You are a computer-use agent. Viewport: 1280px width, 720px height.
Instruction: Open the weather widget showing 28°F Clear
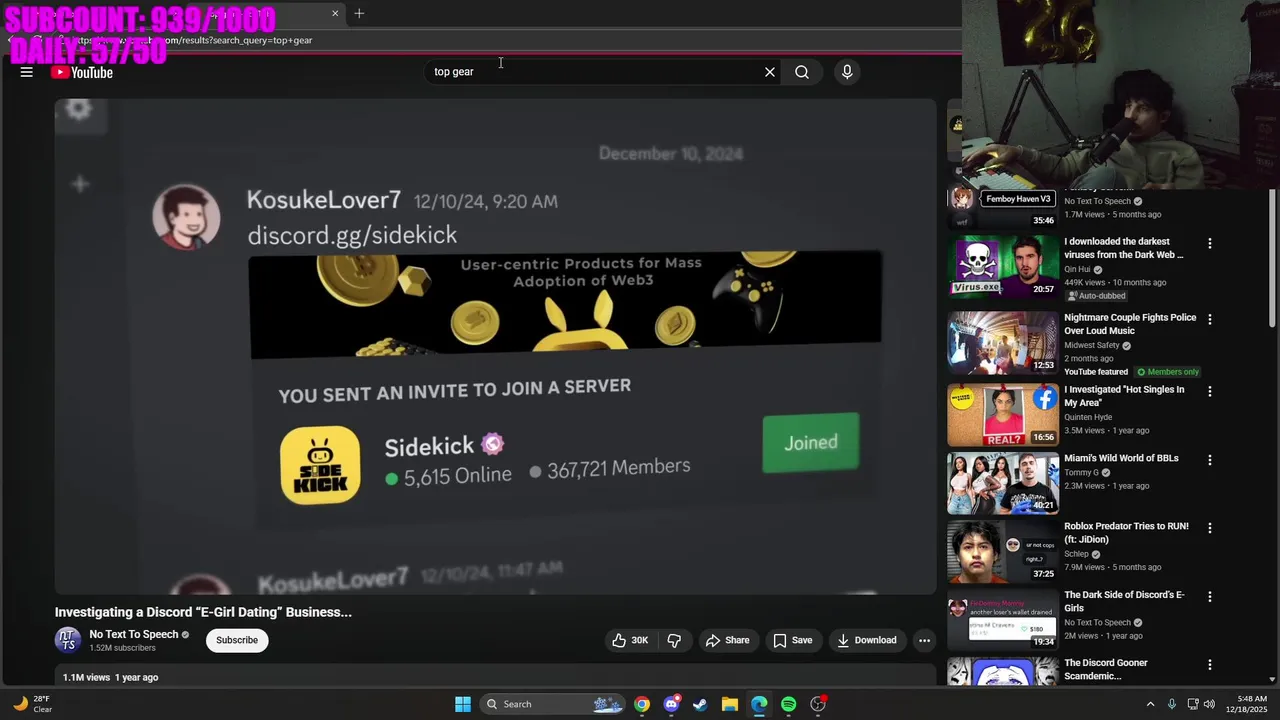pyautogui.click(x=32, y=704)
